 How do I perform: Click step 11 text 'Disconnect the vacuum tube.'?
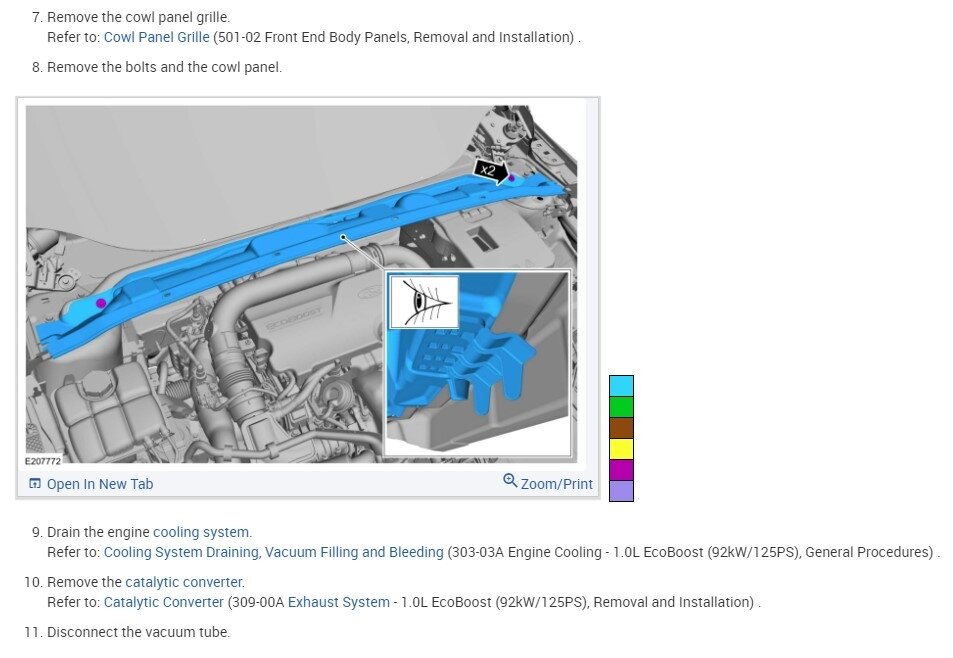coord(139,632)
